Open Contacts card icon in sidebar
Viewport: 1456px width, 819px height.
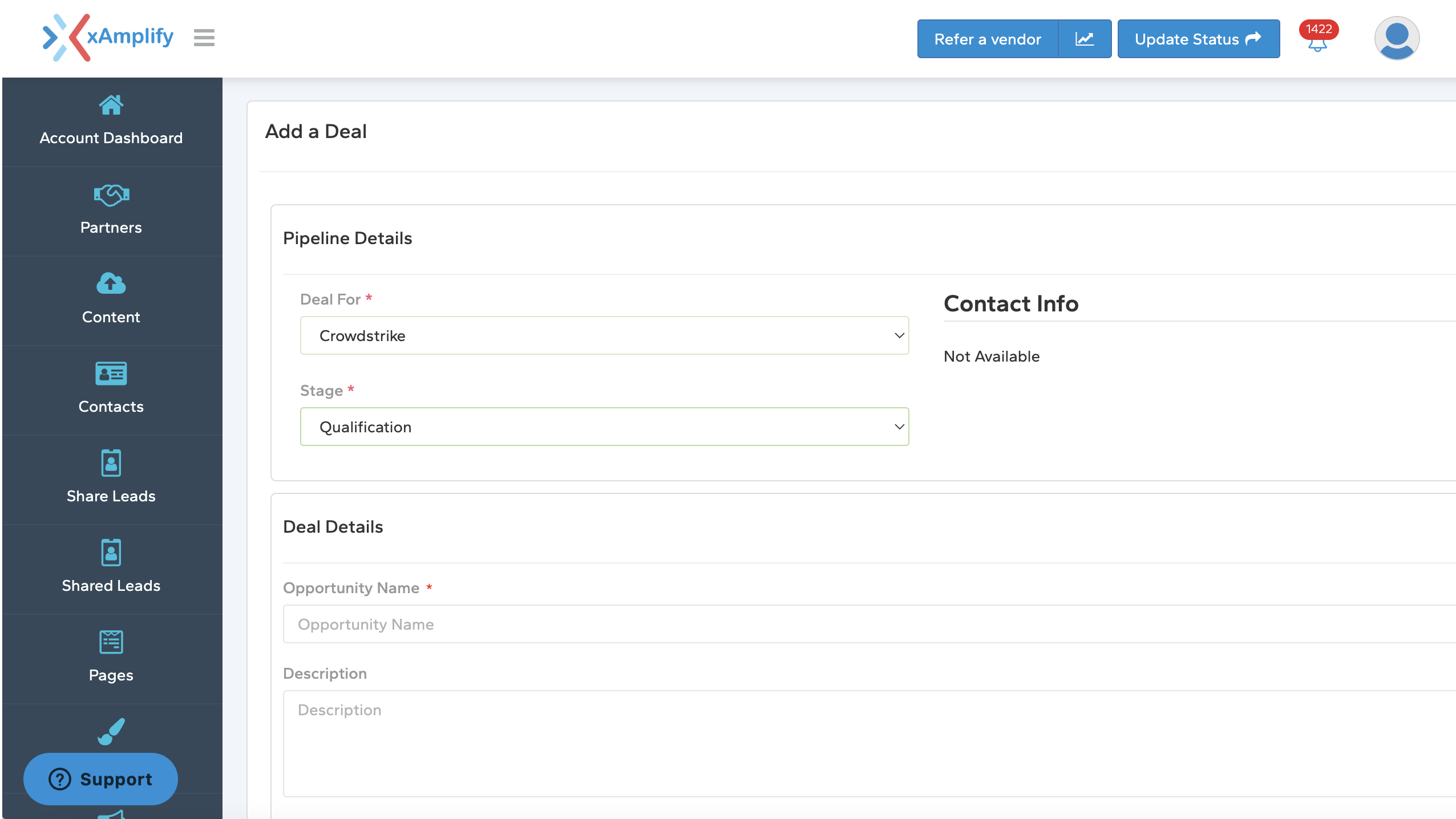pos(111,374)
